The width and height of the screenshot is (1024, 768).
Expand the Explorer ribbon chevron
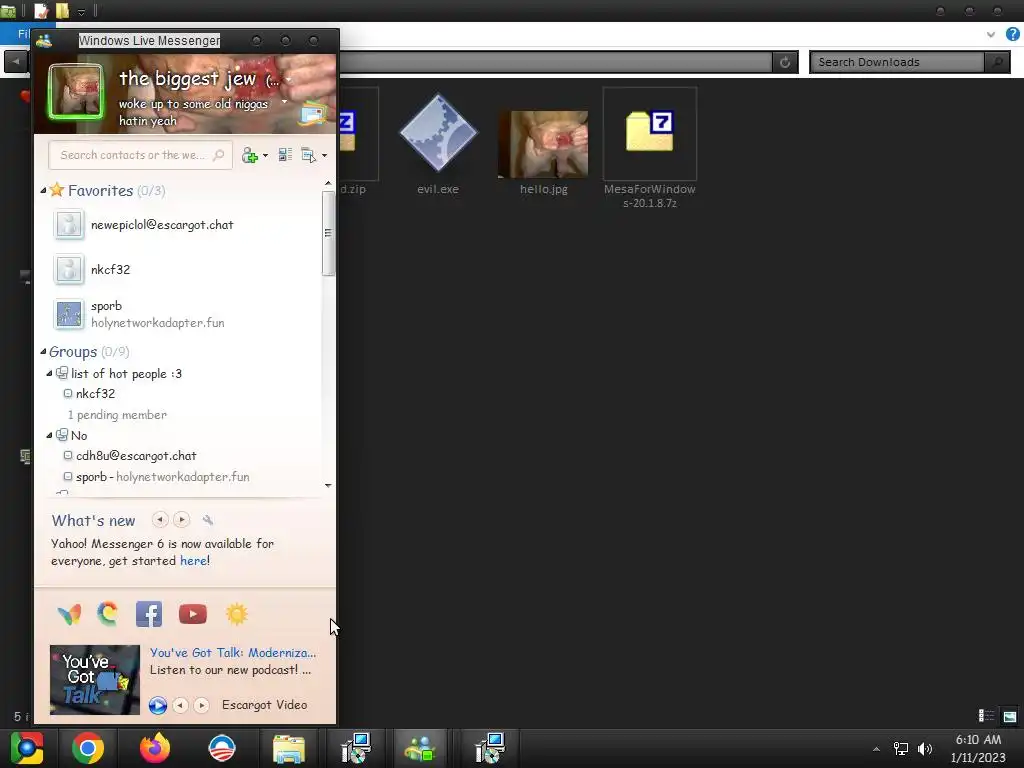[991, 35]
